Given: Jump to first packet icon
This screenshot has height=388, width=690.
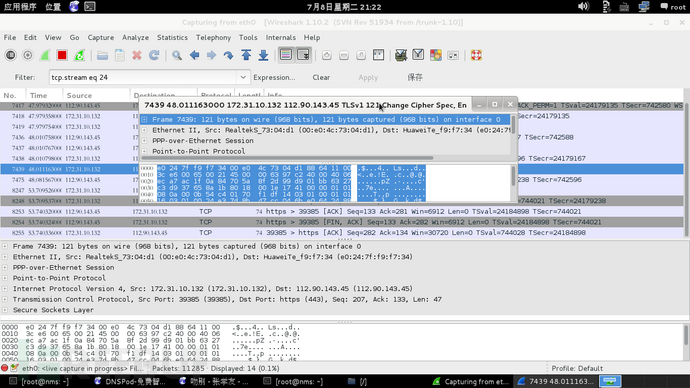Looking at the screenshot, I should [x=246, y=55].
